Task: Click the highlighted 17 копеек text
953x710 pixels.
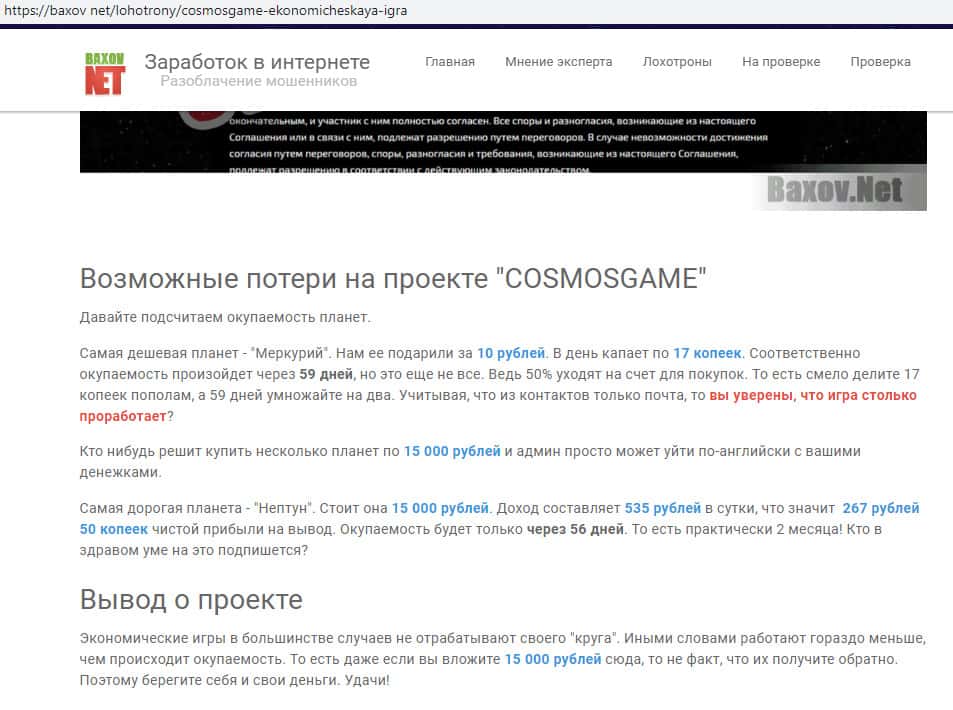Action: [707, 353]
